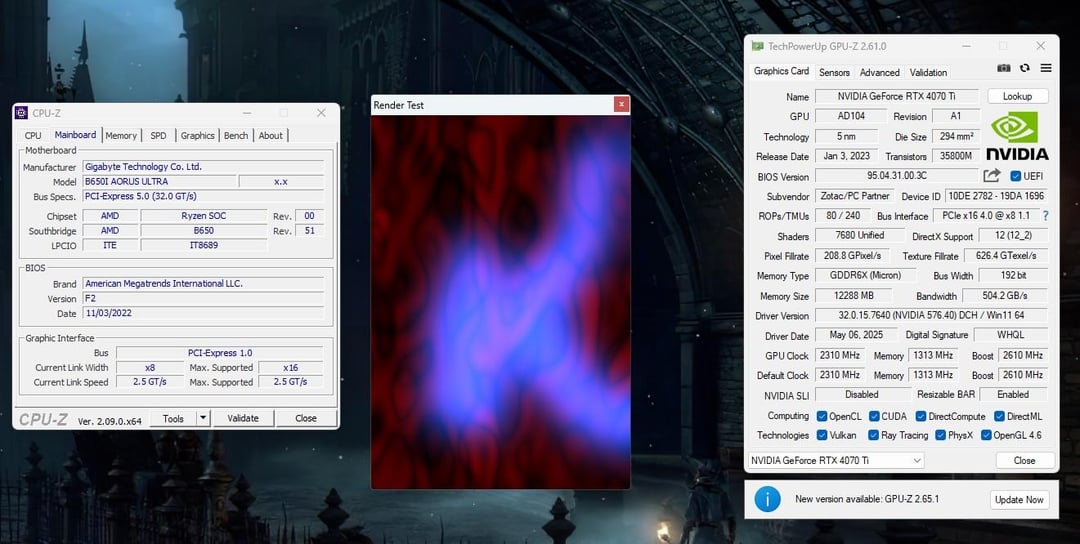This screenshot has height=544, width=1080.
Task: Click the CPU-Z title bar app icon
Action: click(x=21, y=113)
